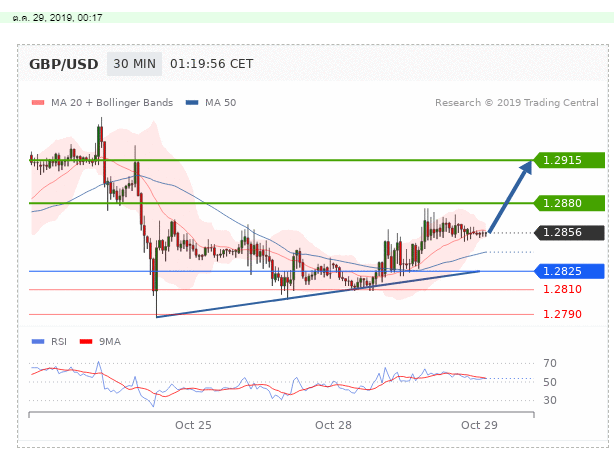
Task: Click the Oct 29 date axis label
Action: point(479,425)
